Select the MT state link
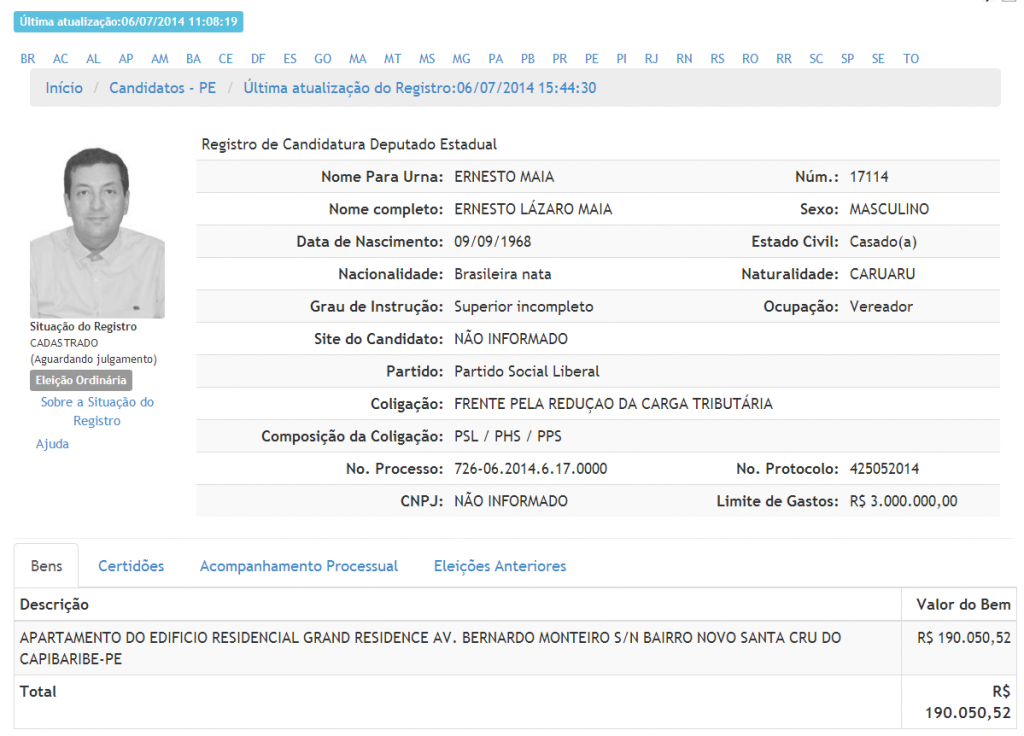The image size is (1024, 736). coord(392,59)
